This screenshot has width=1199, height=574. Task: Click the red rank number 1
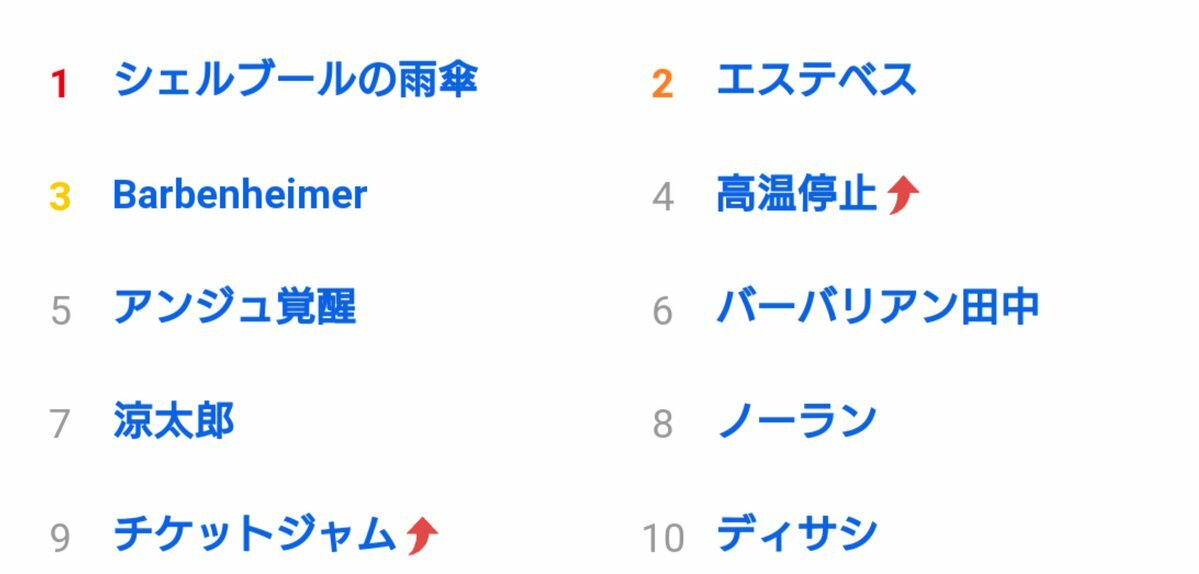tap(60, 84)
